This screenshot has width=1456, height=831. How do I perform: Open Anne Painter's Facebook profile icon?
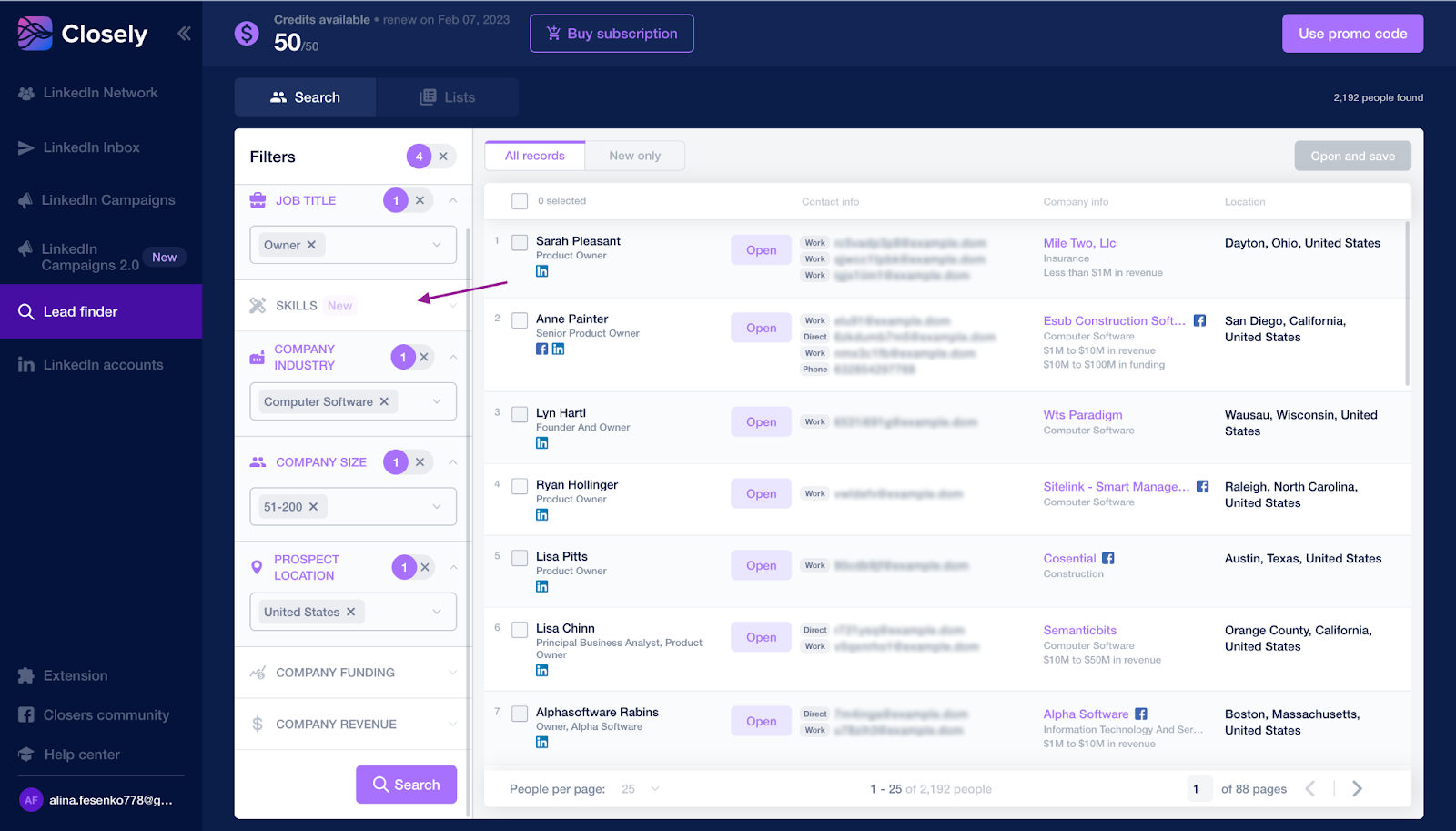(x=542, y=349)
